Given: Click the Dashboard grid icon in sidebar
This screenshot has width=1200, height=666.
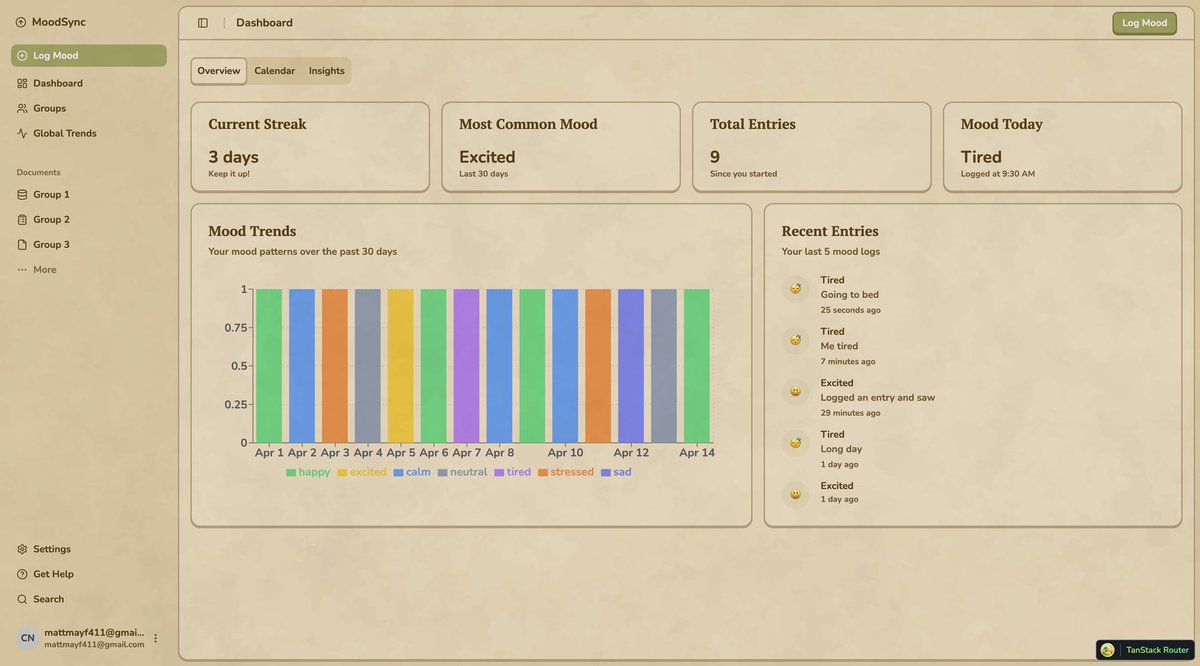Looking at the screenshot, I should coord(22,83).
